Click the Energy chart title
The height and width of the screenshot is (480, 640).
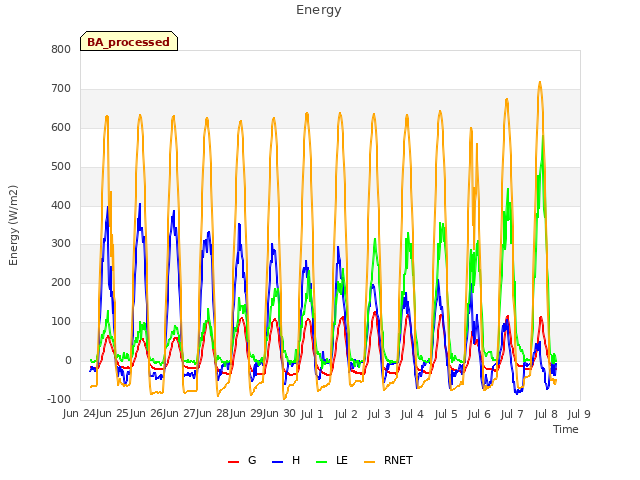(x=319, y=10)
